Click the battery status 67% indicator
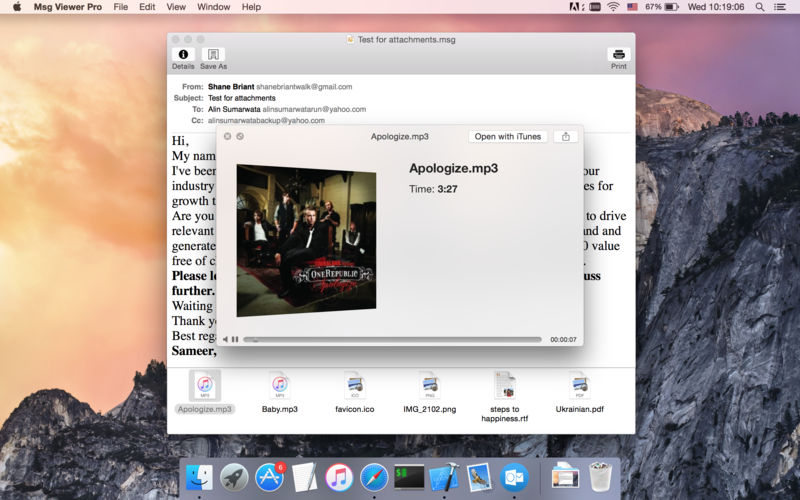The image size is (800, 500). [x=662, y=7]
